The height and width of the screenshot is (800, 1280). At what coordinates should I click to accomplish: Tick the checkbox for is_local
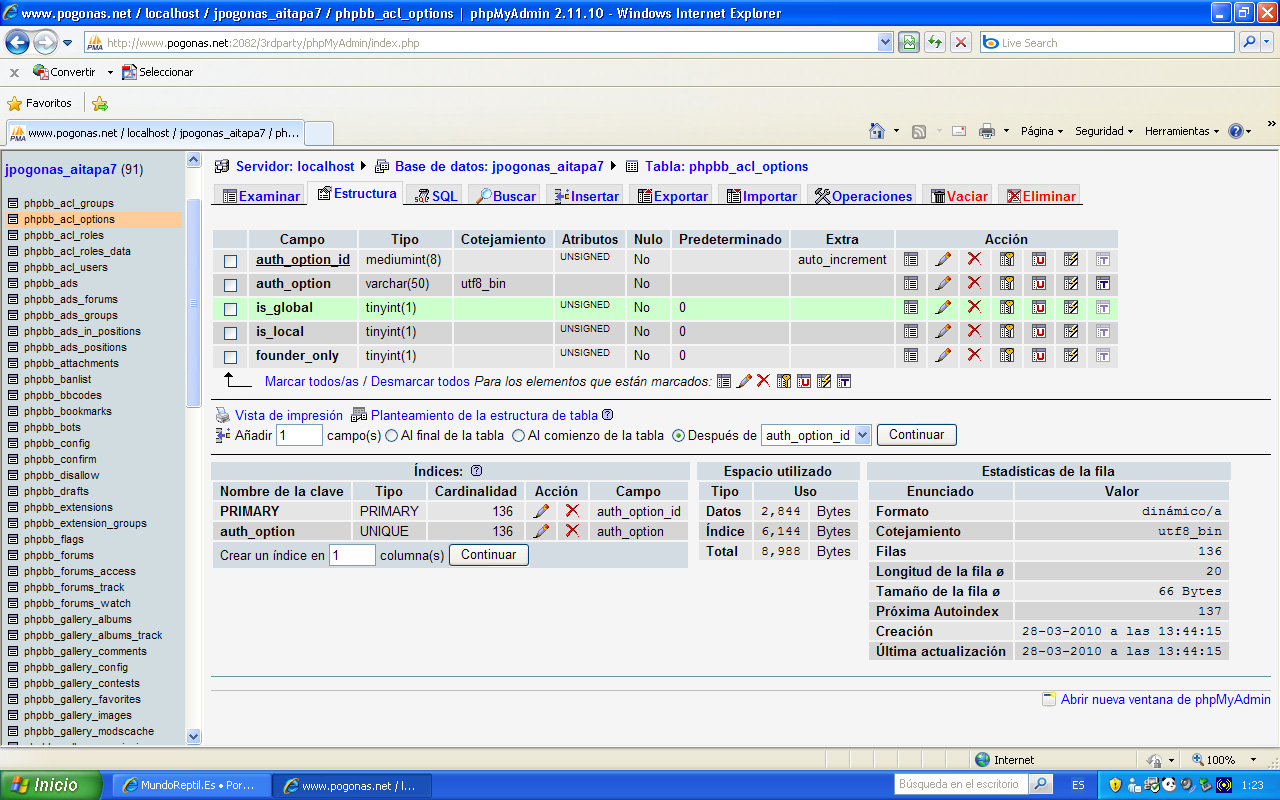[230, 332]
